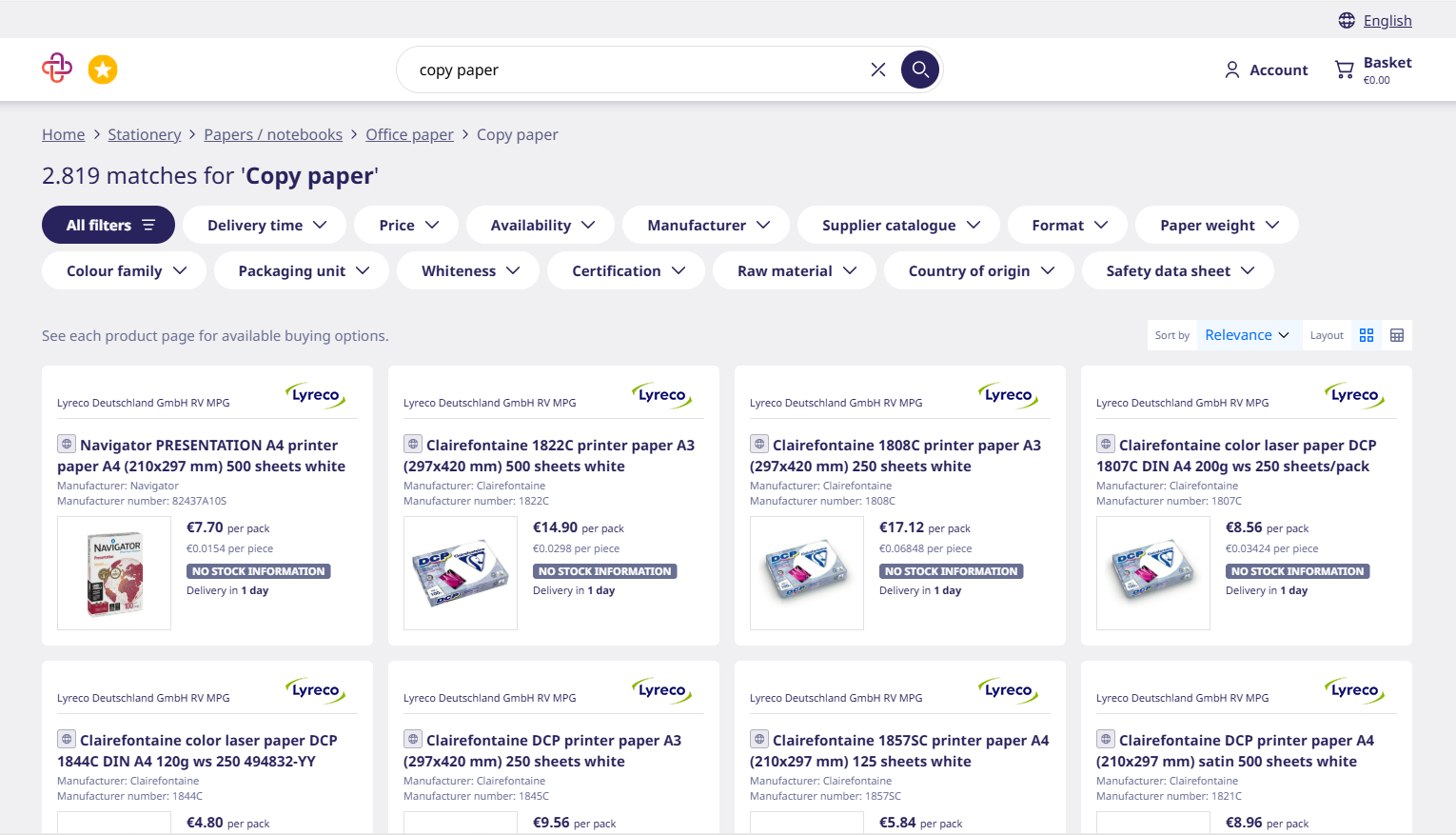Expand the Format filter
Viewport: 1456px width, 835px height.
(x=1068, y=225)
